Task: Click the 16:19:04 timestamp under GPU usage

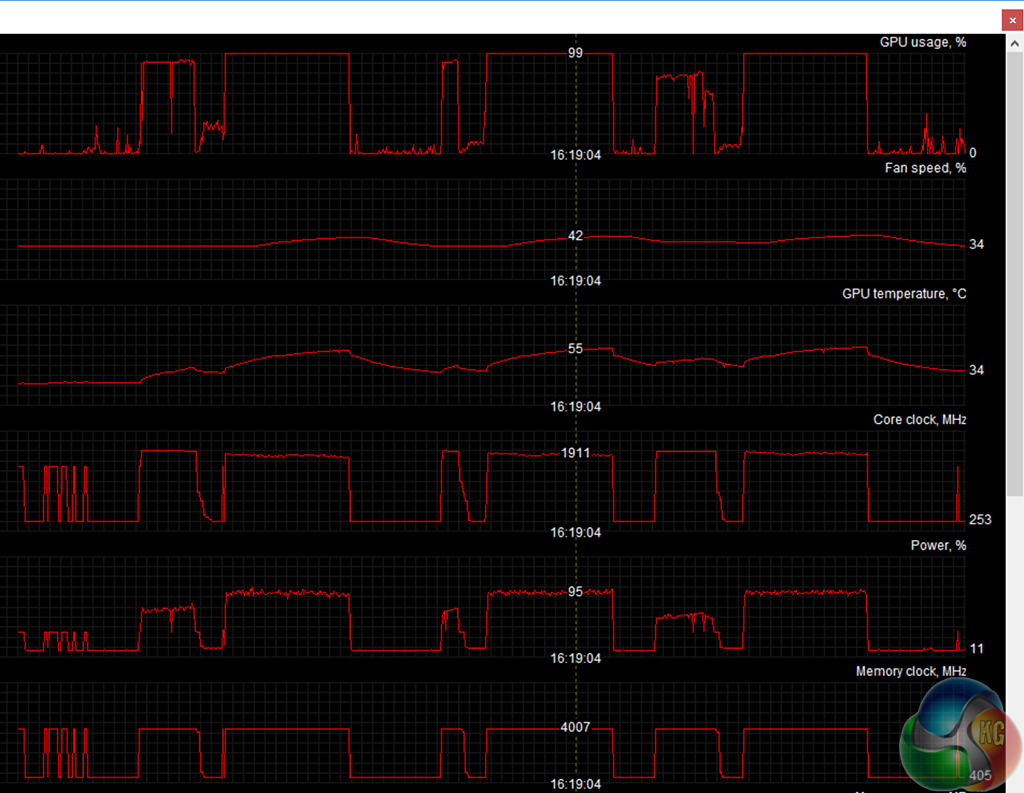Action: [575, 155]
